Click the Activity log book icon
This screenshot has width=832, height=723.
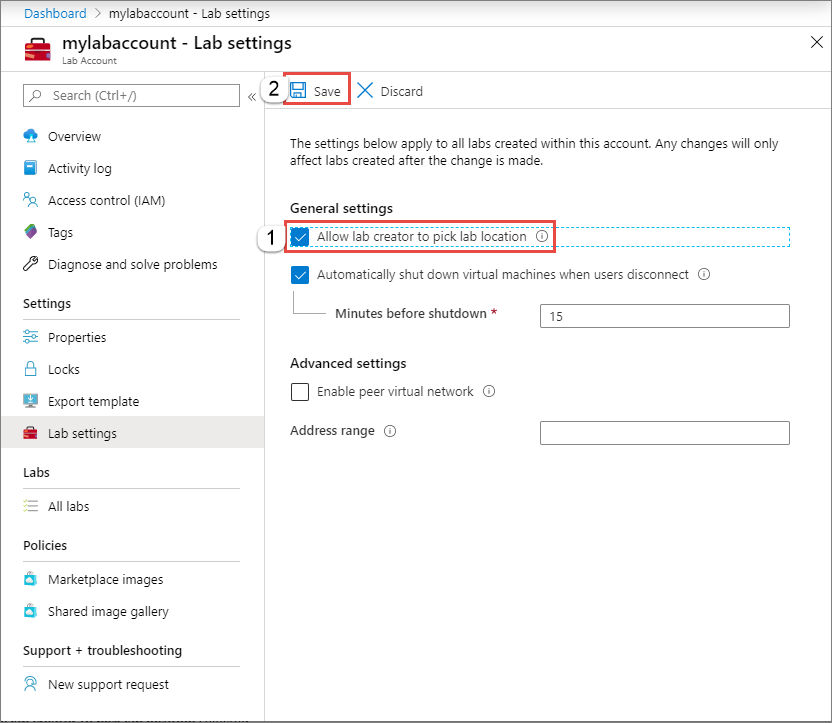31,168
